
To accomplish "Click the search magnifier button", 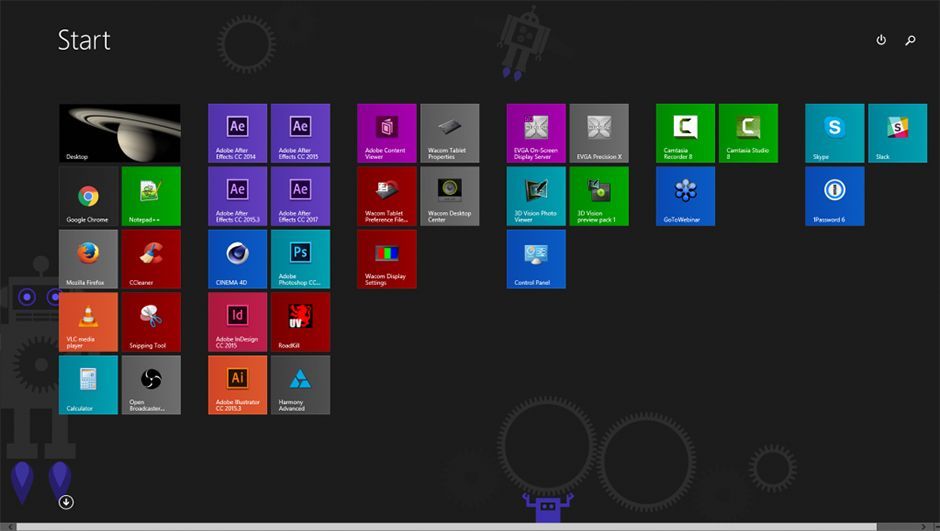I will pos(910,40).
